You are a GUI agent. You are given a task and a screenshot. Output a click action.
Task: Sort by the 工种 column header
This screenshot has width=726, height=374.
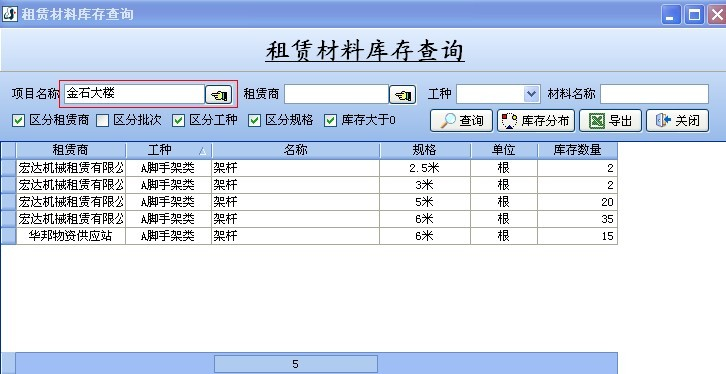tap(169, 150)
